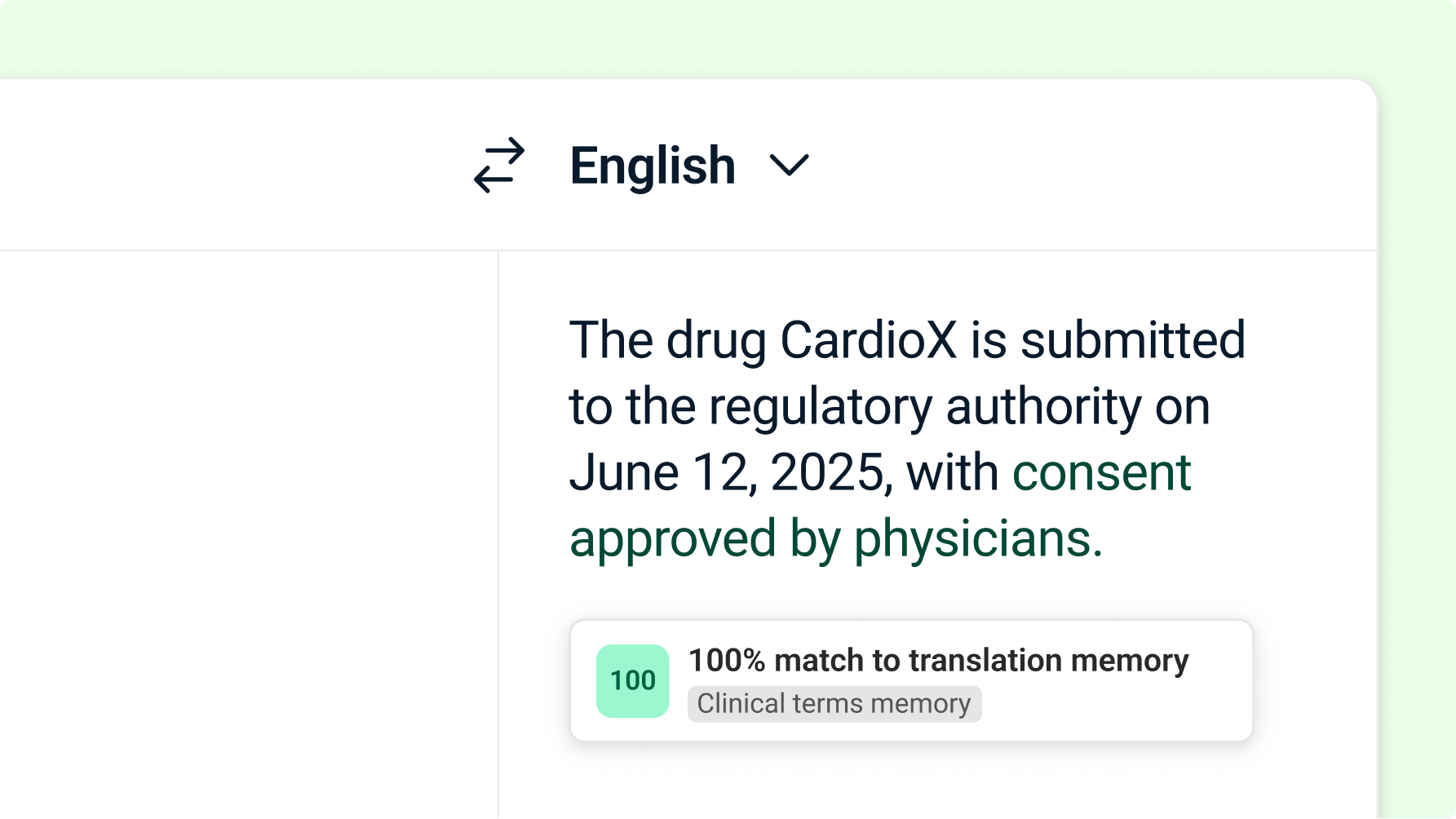The height and width of the screenshot is (819, 1456).
Task: Click the highlighted word "physicians."
Action: (977, 539)
